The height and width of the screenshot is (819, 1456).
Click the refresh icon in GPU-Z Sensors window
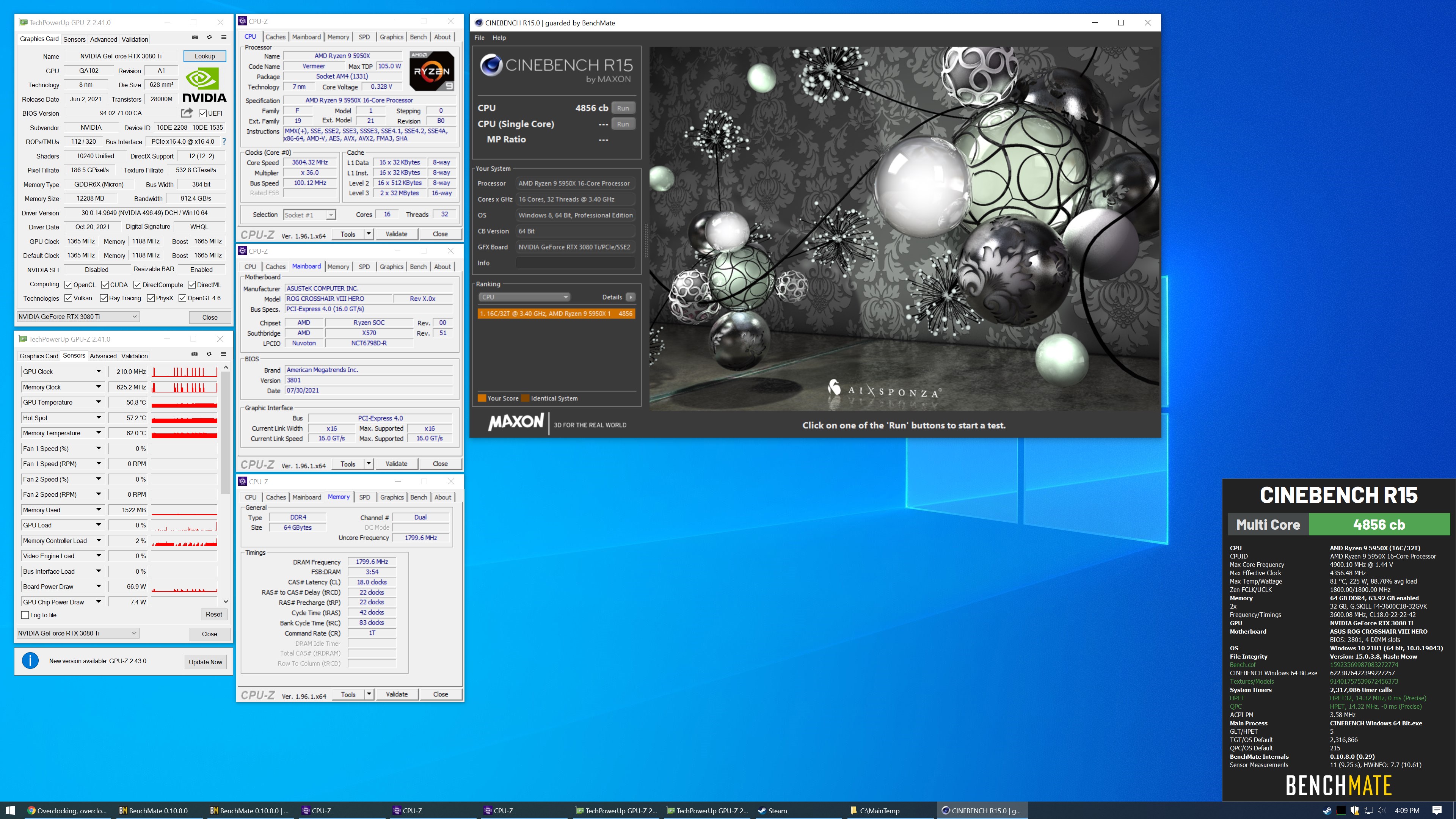pyautogui.click(x=209, y=354)
